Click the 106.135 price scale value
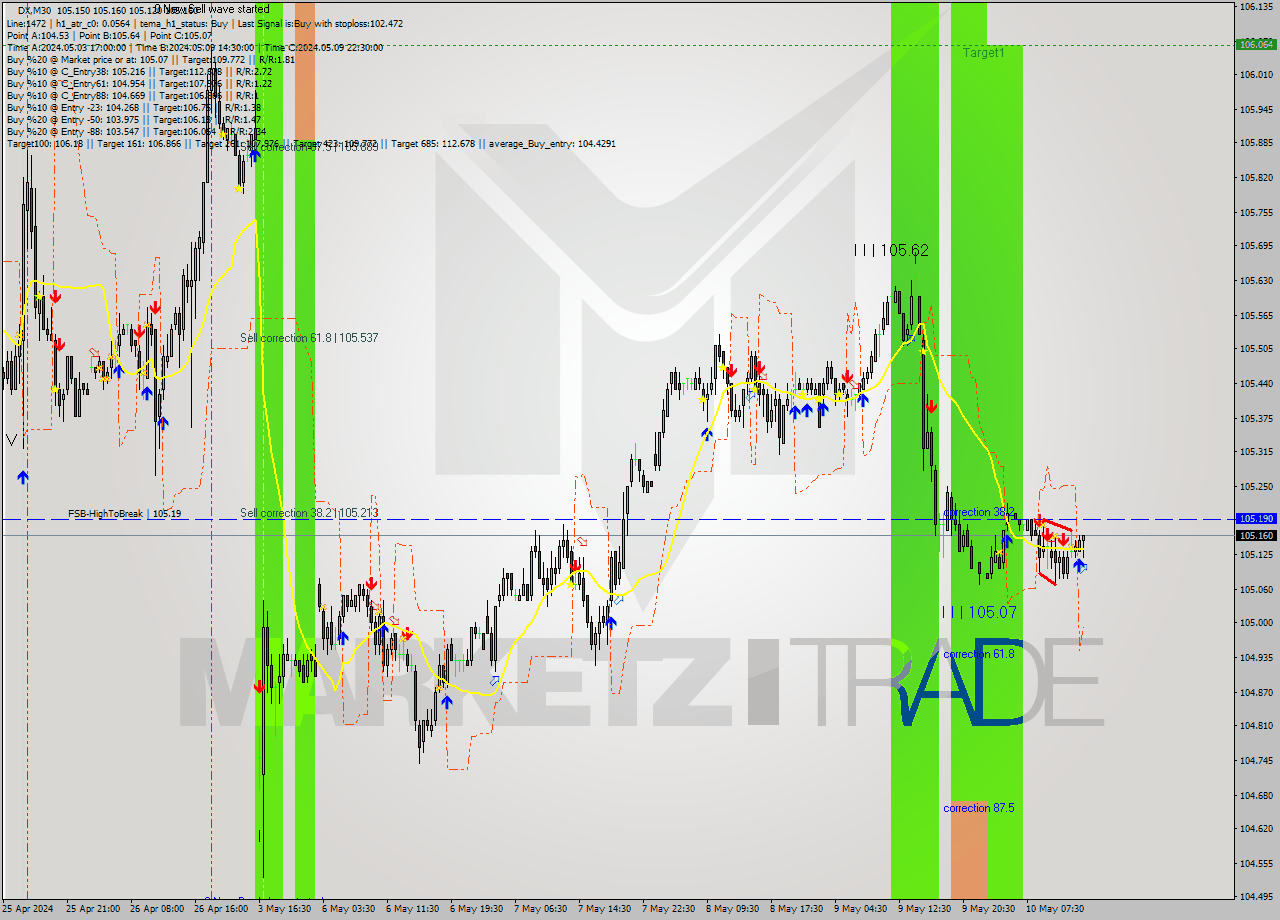The image size is (1280, 920). point(1256,7)
